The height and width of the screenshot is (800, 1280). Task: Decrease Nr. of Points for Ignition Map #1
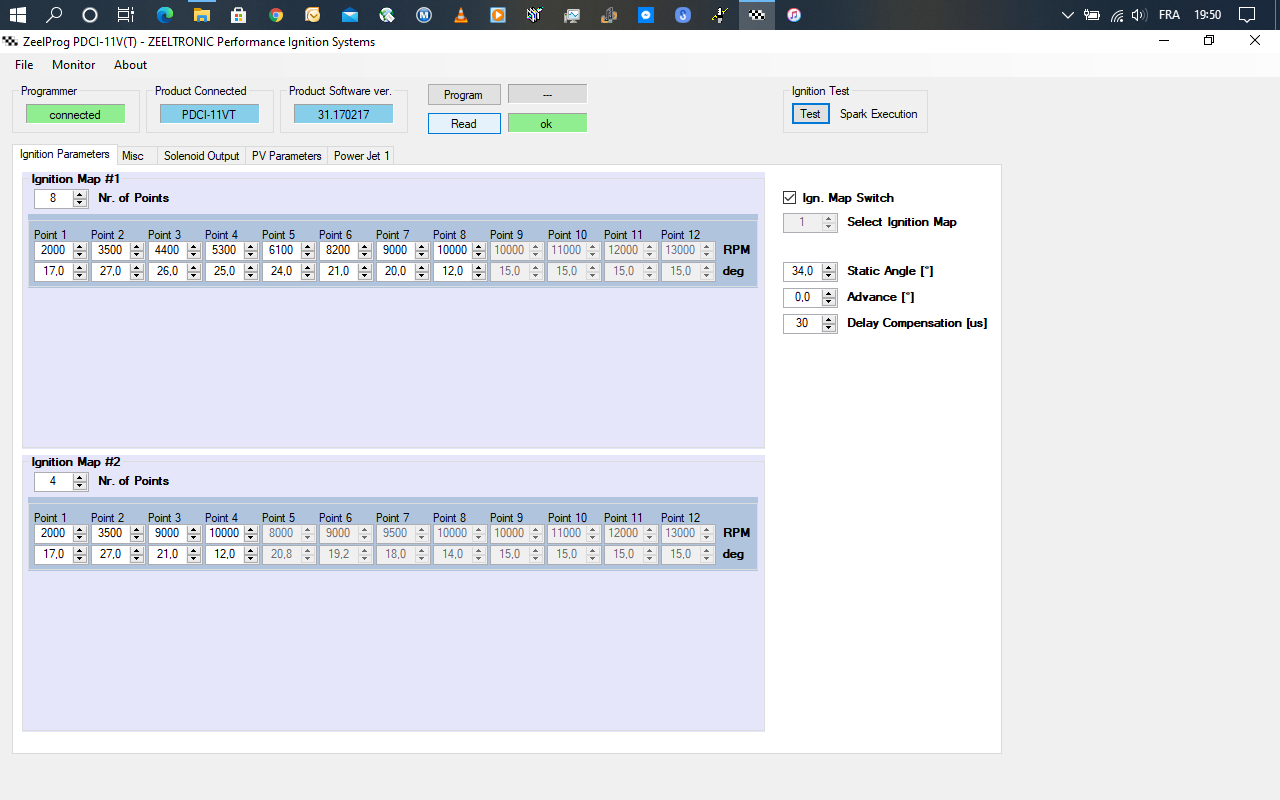[81, 203]
